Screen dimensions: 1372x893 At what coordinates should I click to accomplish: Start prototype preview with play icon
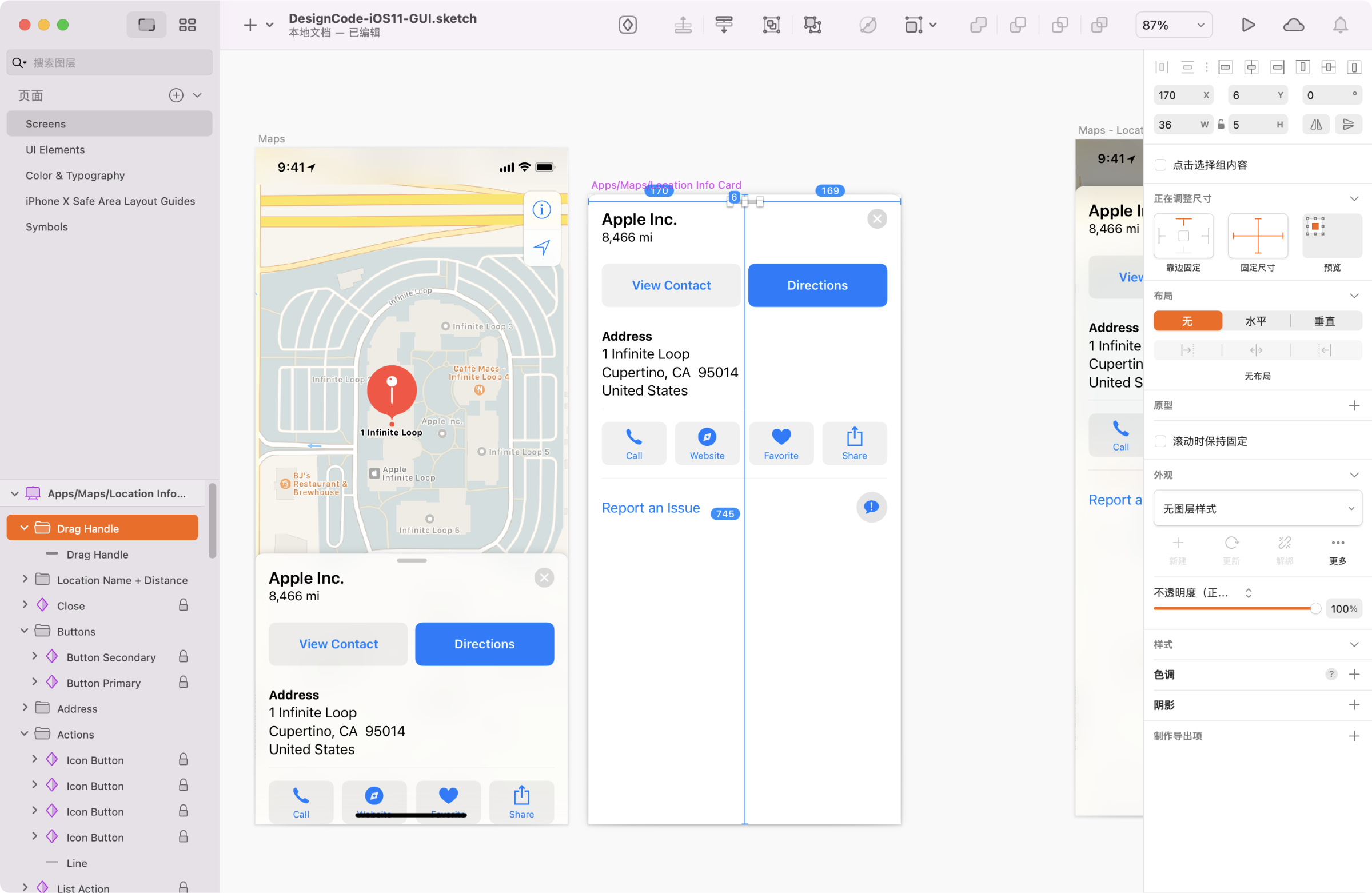click(1248, 25)
